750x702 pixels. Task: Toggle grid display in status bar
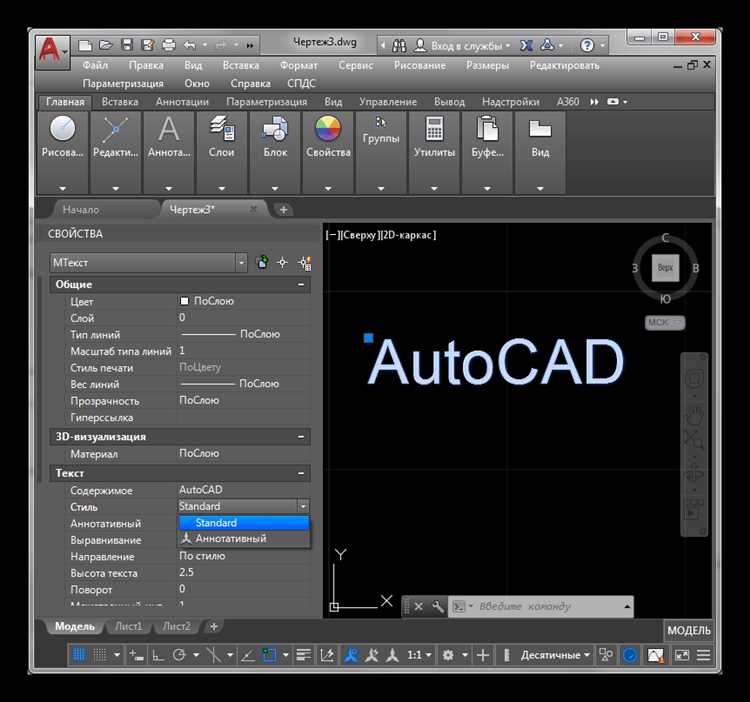coord(78,655)
